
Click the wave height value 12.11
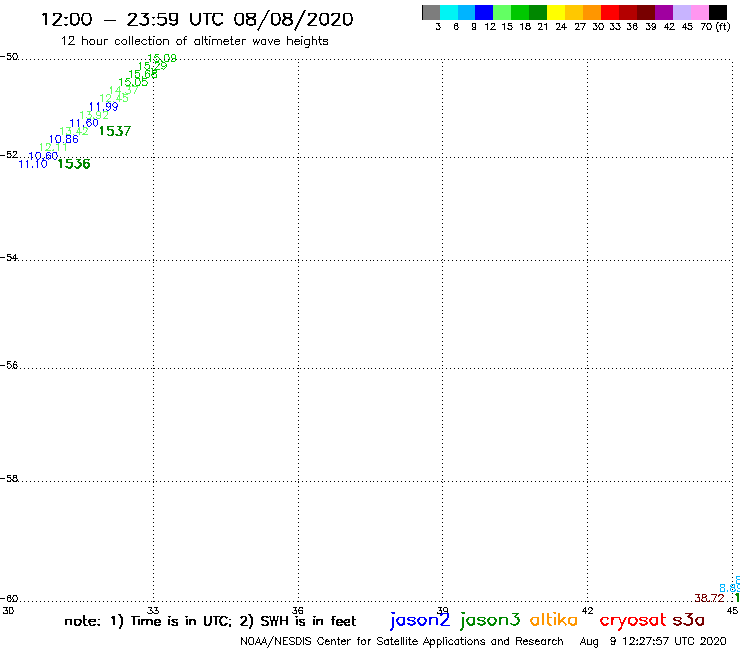click(53, 147)
